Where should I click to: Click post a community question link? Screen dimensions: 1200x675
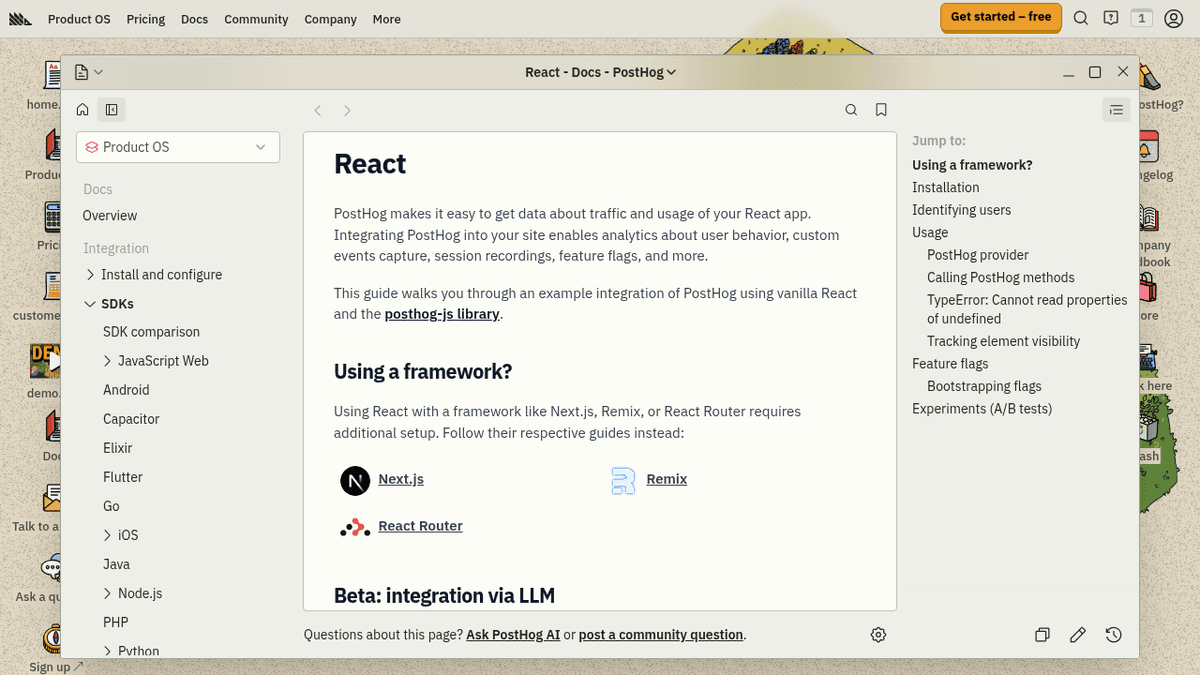point(661,635)
